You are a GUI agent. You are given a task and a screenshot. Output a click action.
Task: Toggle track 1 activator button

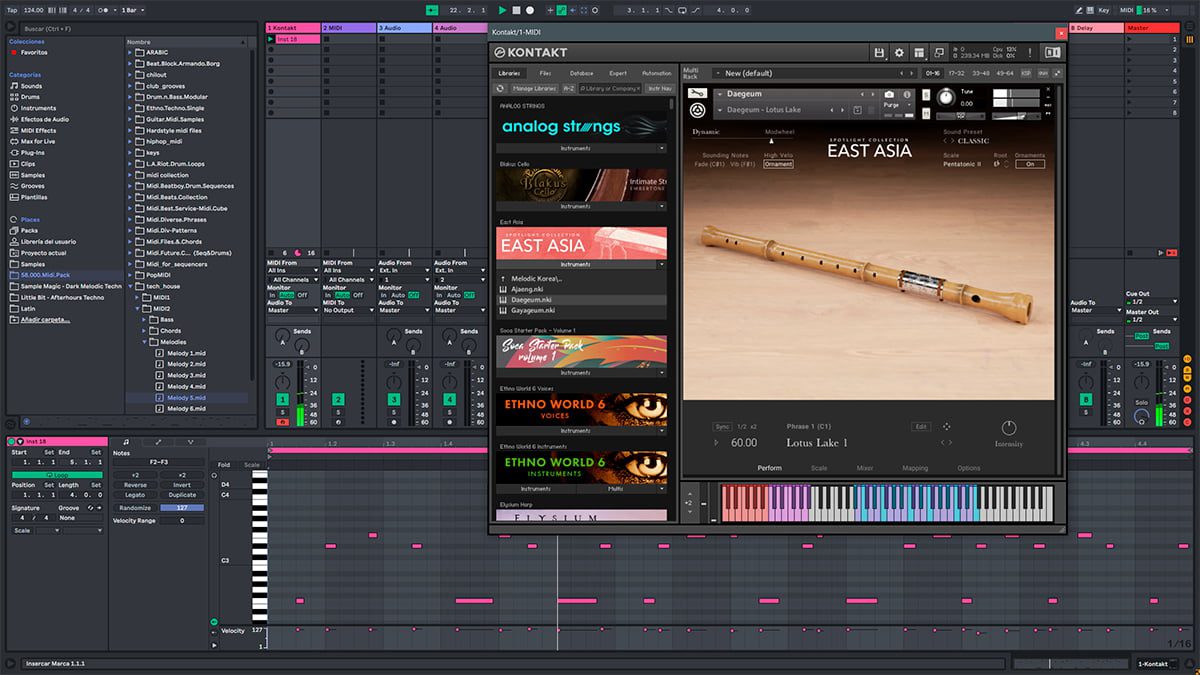click(282, 400)
